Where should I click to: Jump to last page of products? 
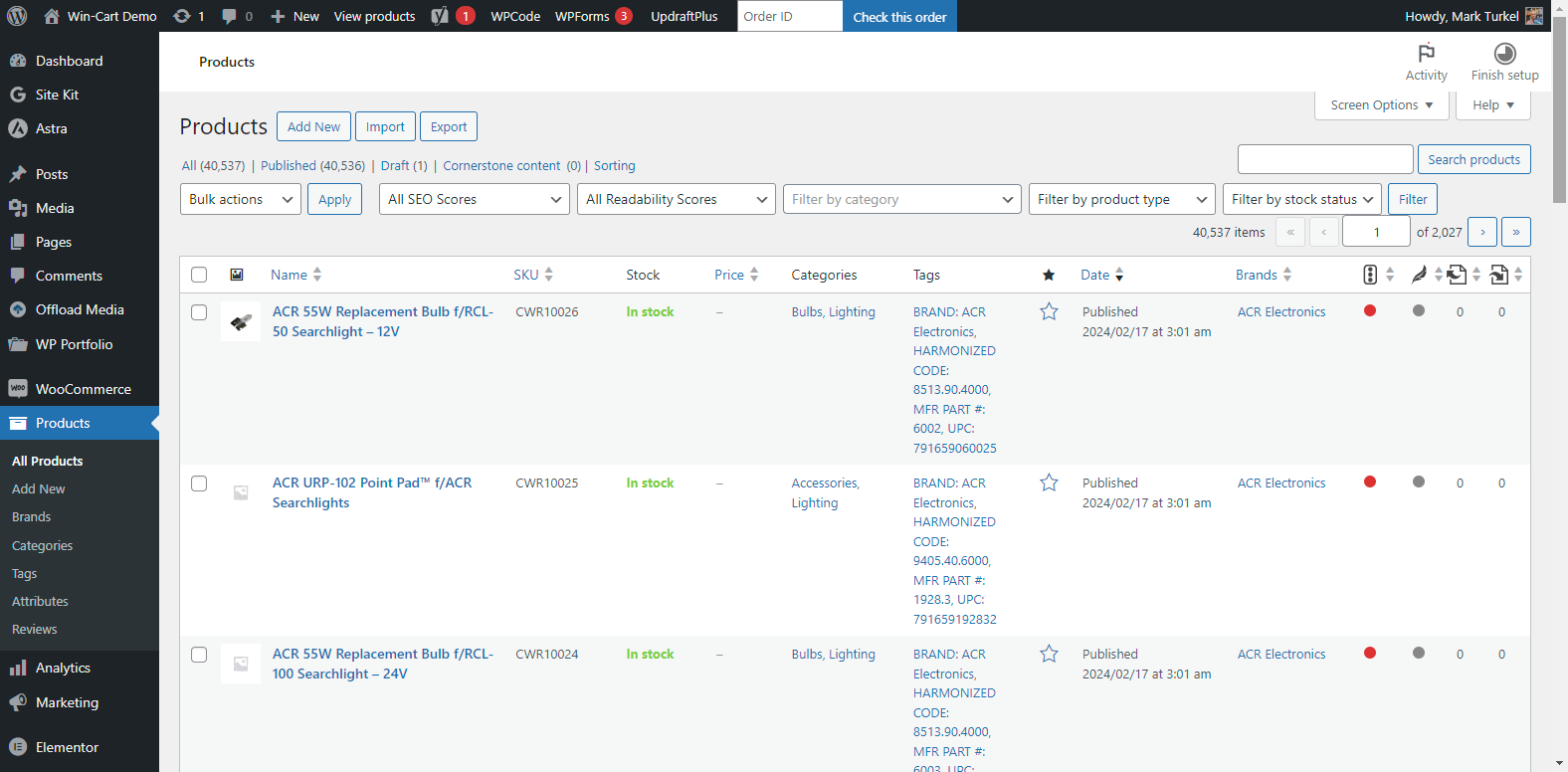pyautogui.click(x=1516, y=232)
